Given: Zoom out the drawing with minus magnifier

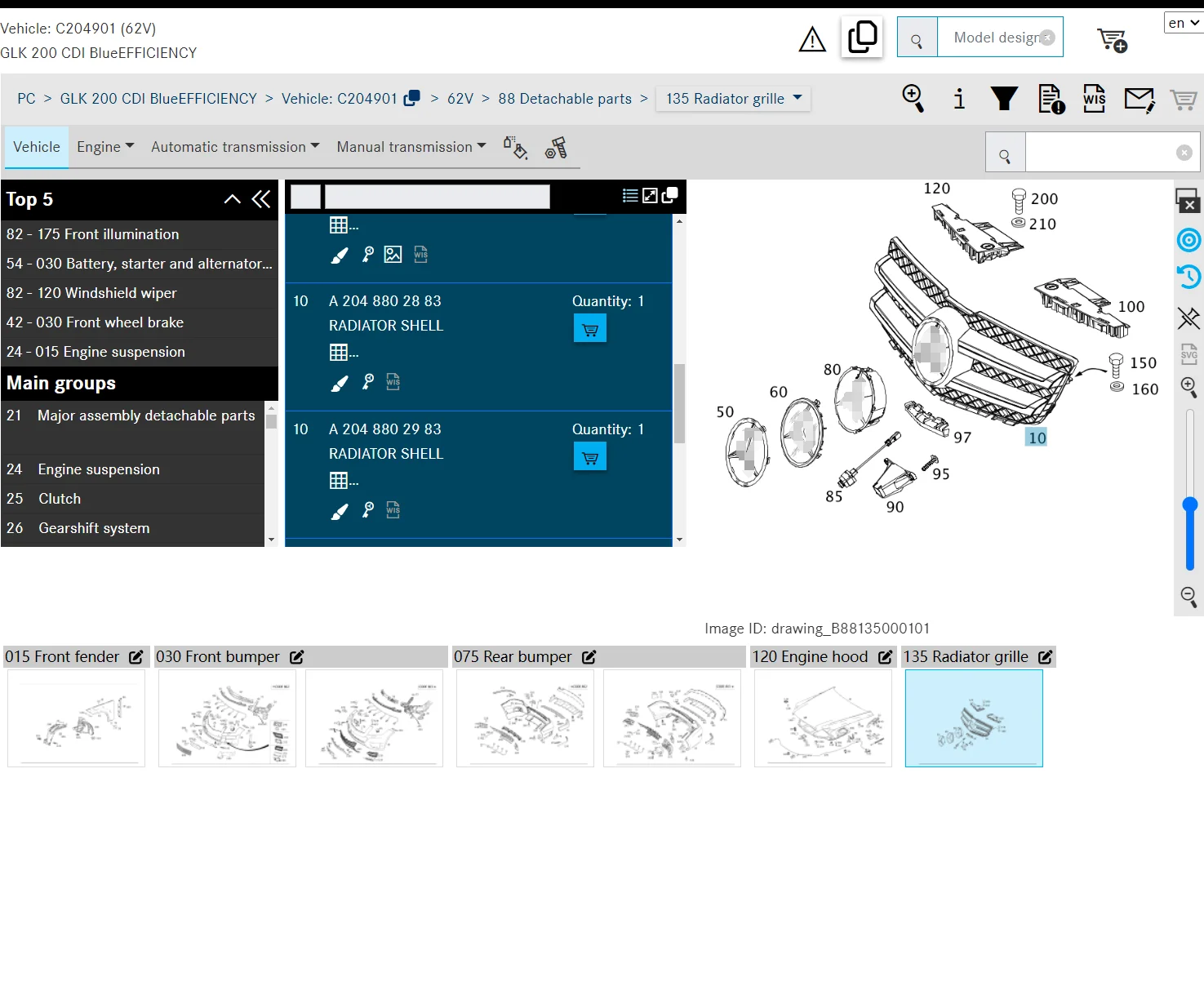Looking at the screenshot, I should tap(1188, 597).
